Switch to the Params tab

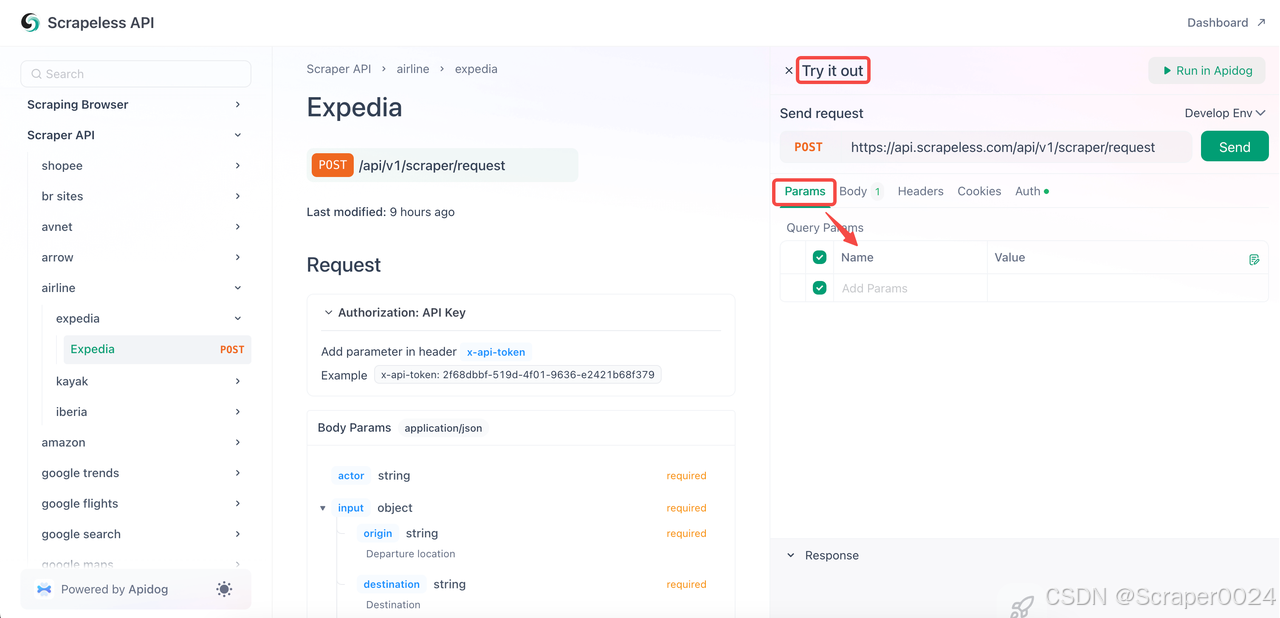click(805, 191)
